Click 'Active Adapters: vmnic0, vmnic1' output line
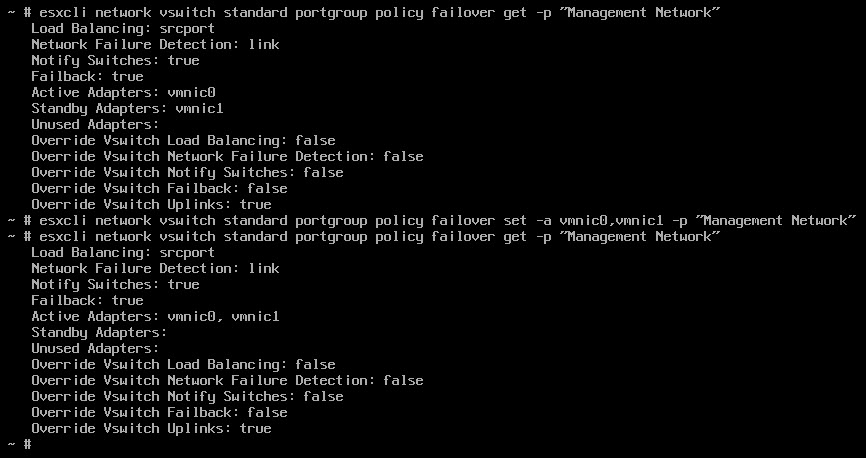The height and width of the screenshot is (458, 866). (x=155, y=316)
